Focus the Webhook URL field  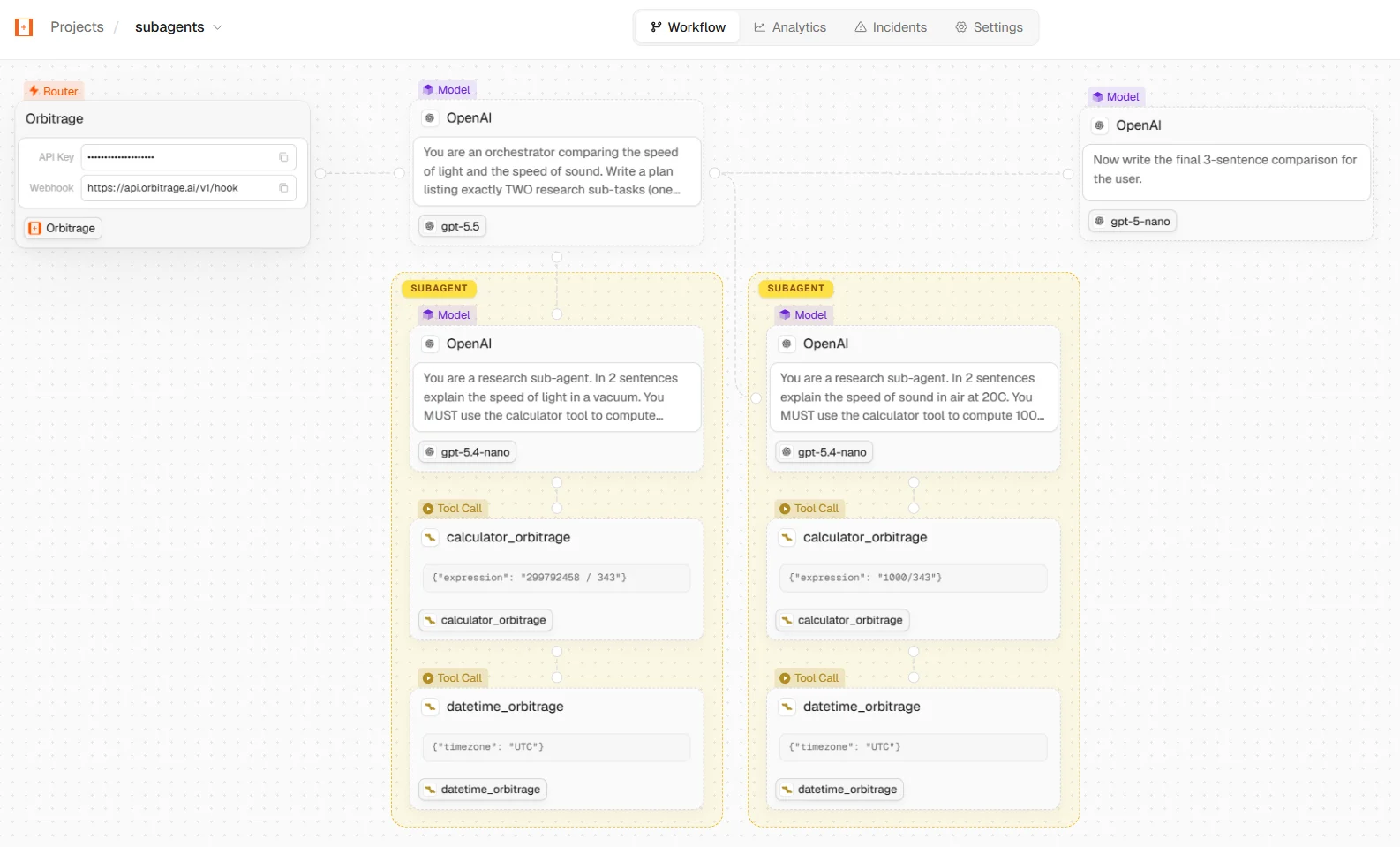point(189,188)
